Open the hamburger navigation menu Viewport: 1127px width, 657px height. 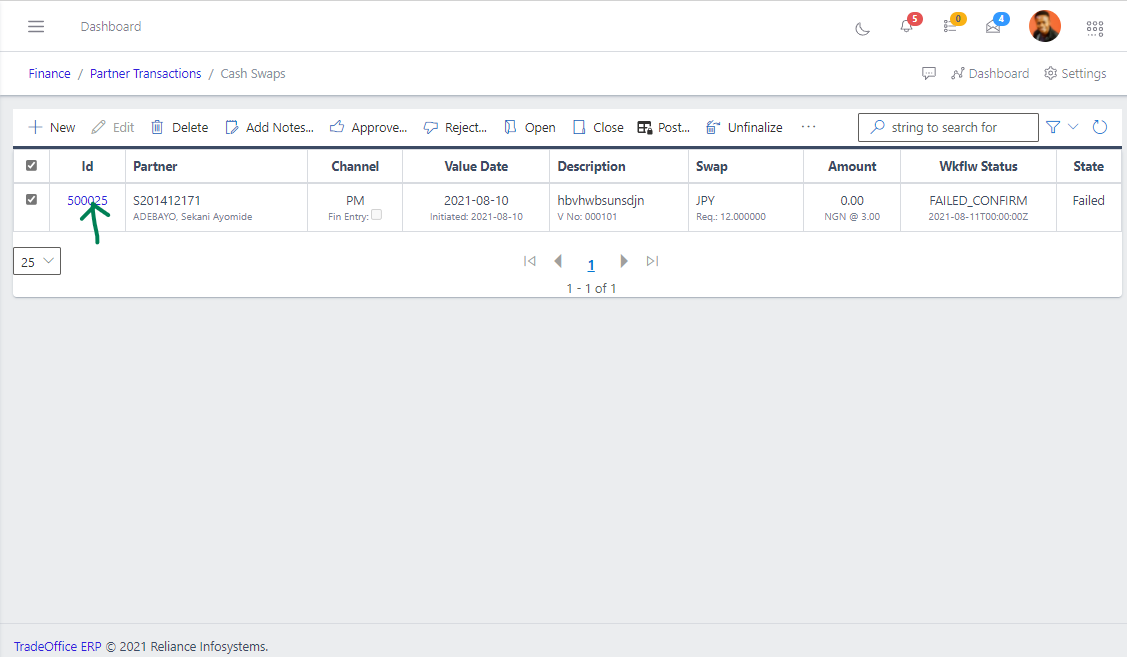36,26
